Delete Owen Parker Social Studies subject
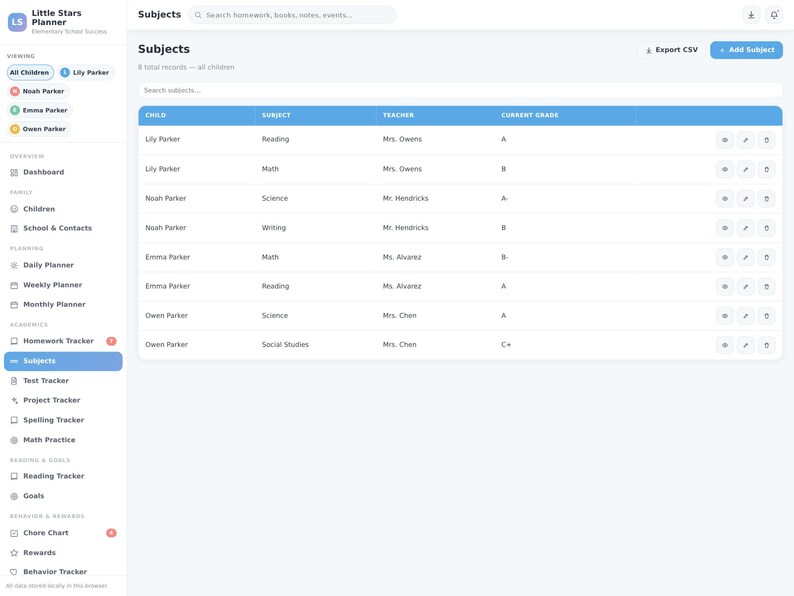This screenshot has width=794, height=596. point(766,345)
